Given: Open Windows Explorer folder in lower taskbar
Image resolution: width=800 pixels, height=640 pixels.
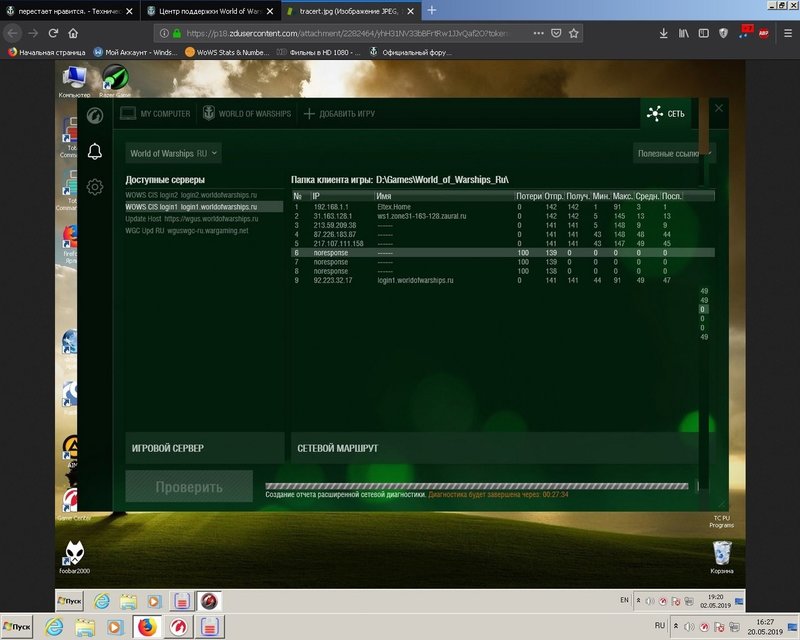Looking at the screenshot, I should [x=85, y=626].
